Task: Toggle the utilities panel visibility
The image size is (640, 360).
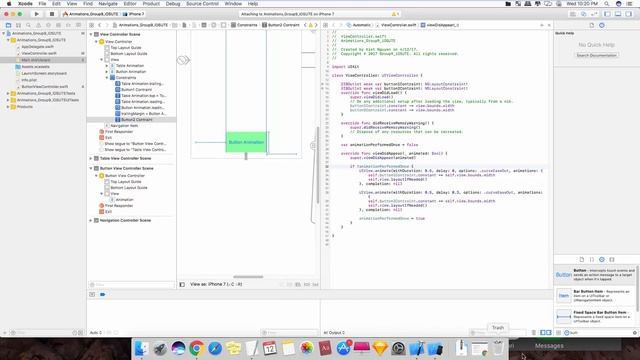Action: click(x=629, y=14)
